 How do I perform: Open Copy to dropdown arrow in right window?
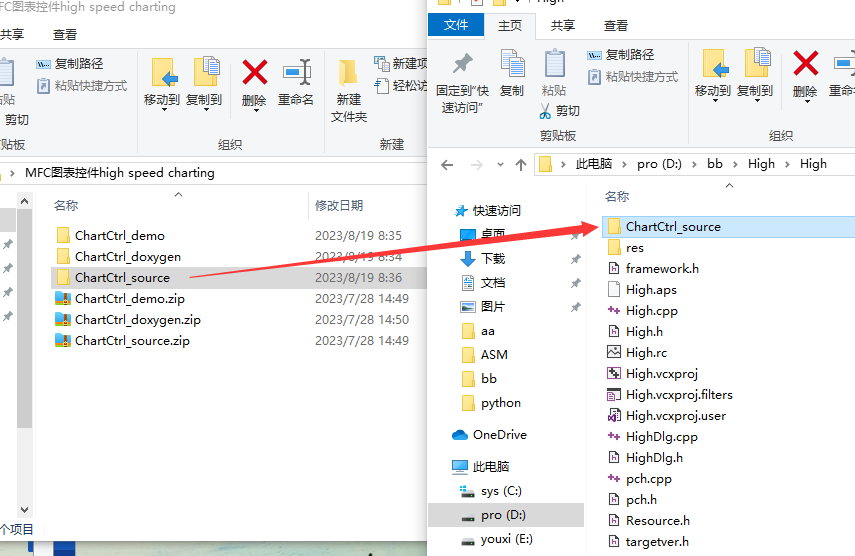[x=757, y=101]
